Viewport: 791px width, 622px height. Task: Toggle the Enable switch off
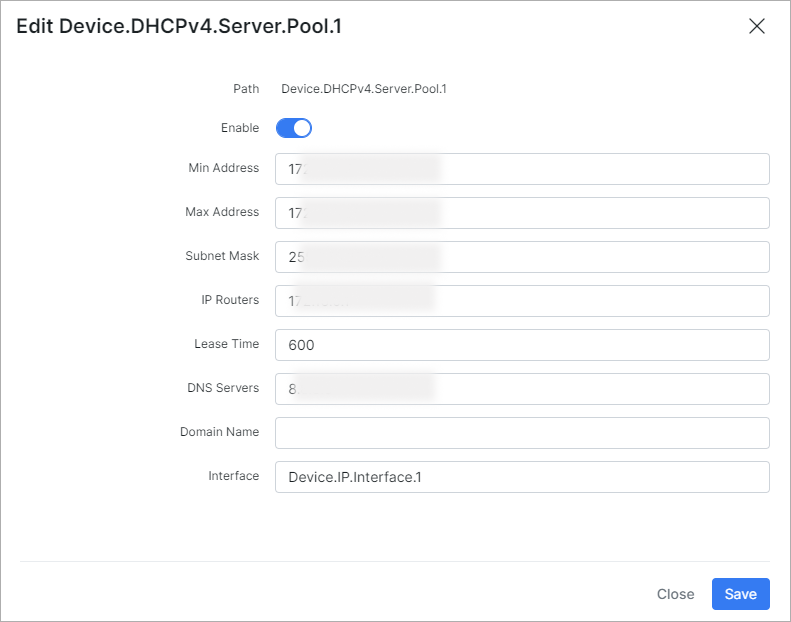tap(294, 128)
